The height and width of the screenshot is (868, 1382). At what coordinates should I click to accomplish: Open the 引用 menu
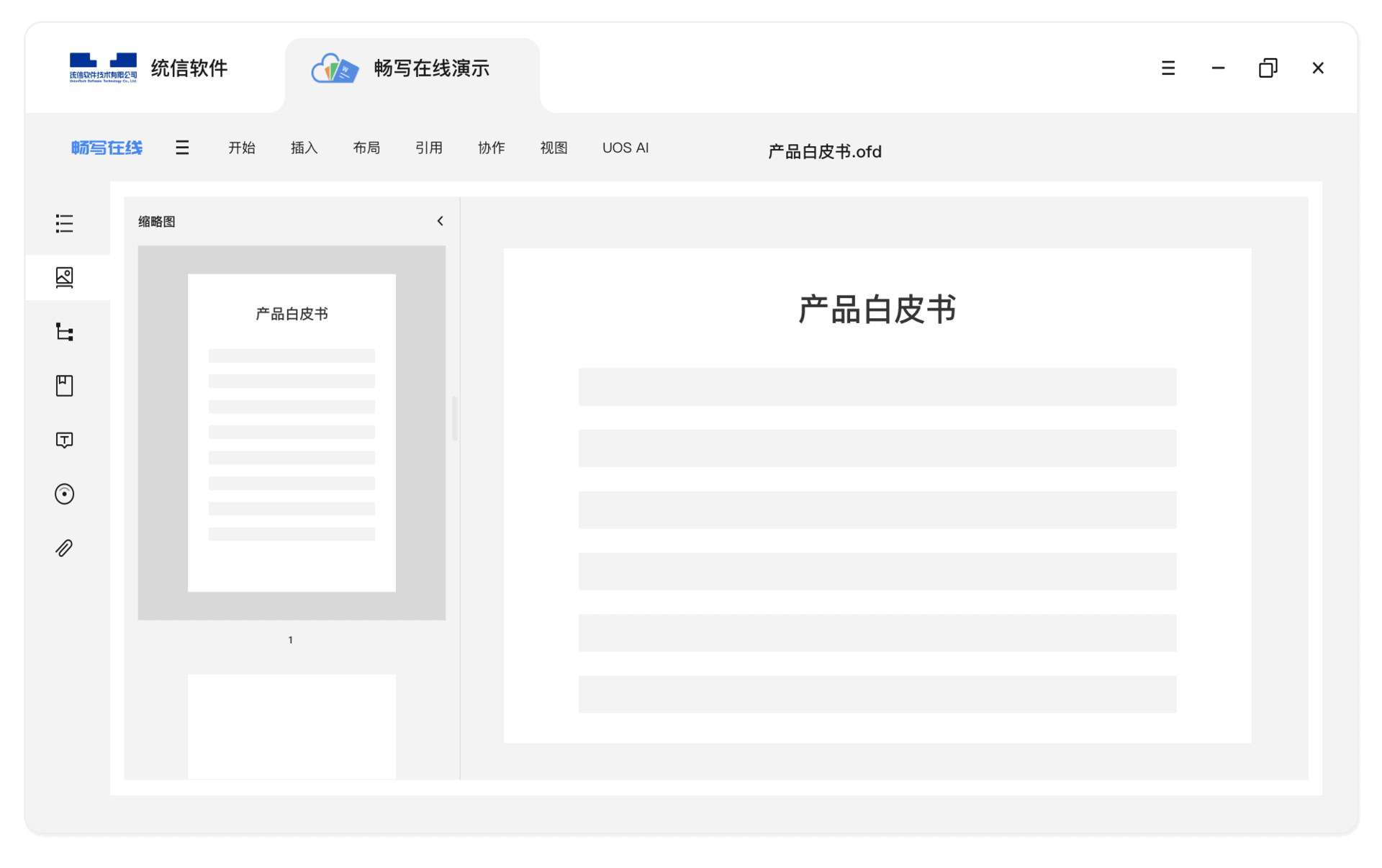(x=429, y=148)
